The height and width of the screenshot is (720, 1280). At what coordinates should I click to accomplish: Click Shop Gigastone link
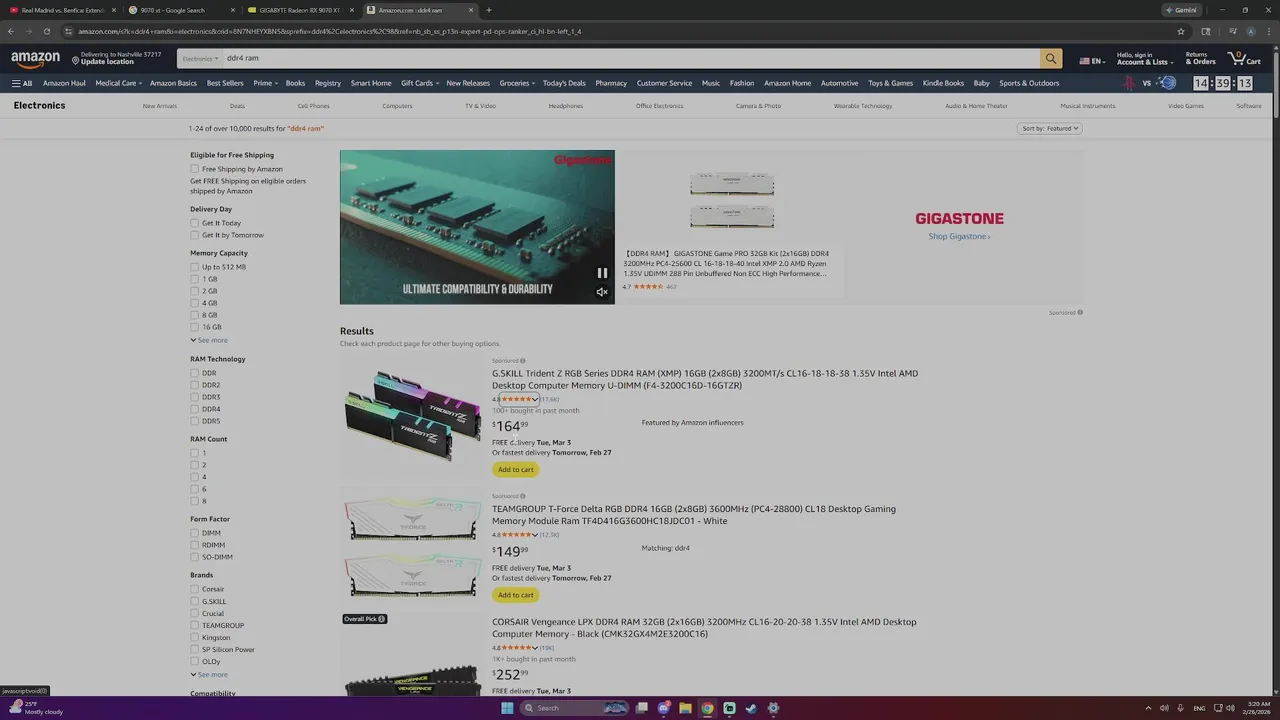click(x=959, y=236)
